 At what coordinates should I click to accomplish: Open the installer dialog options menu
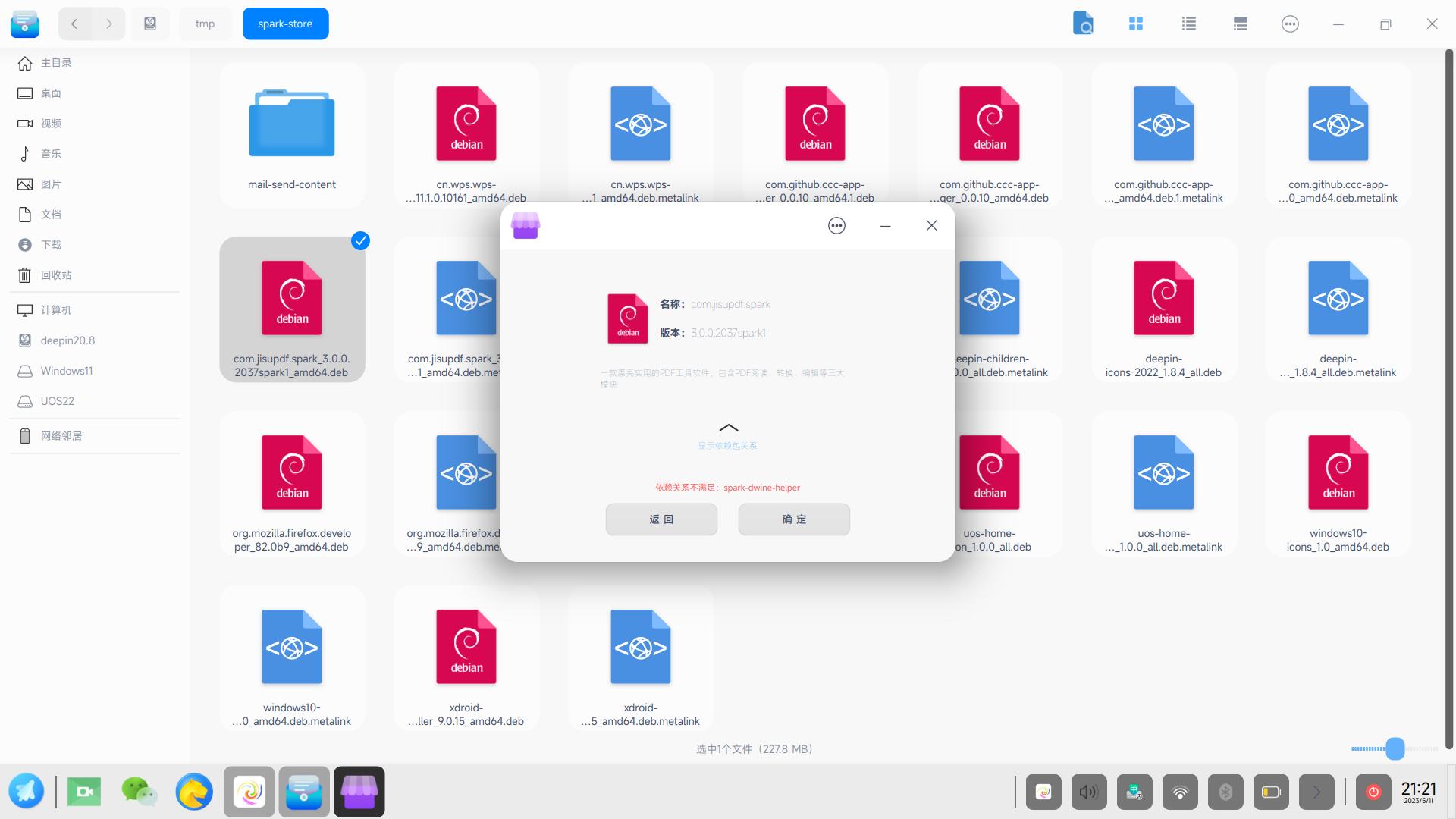[836, 225]
